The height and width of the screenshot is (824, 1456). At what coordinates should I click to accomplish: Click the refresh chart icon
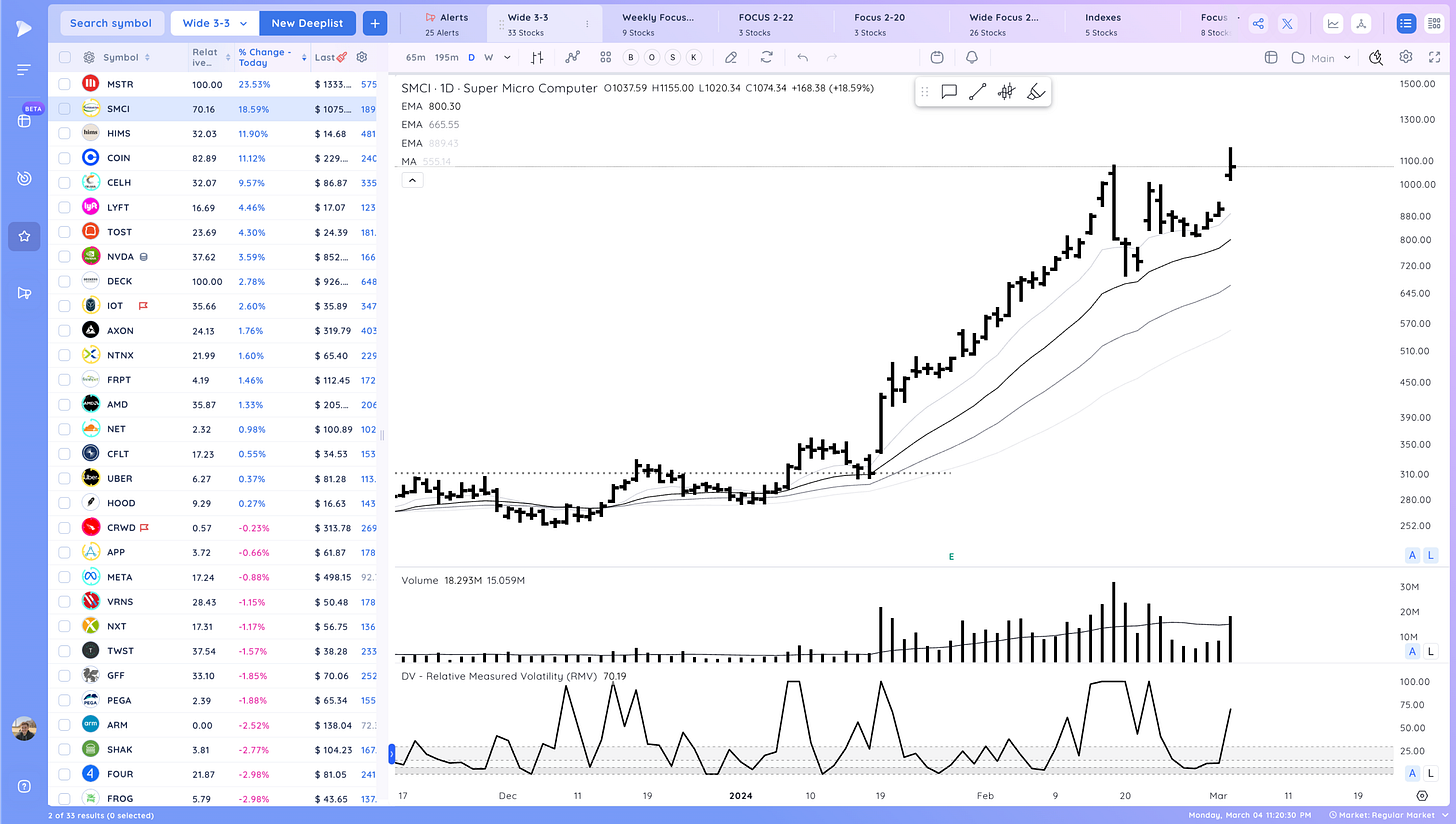pyautogui.click(x=766, y=58)
